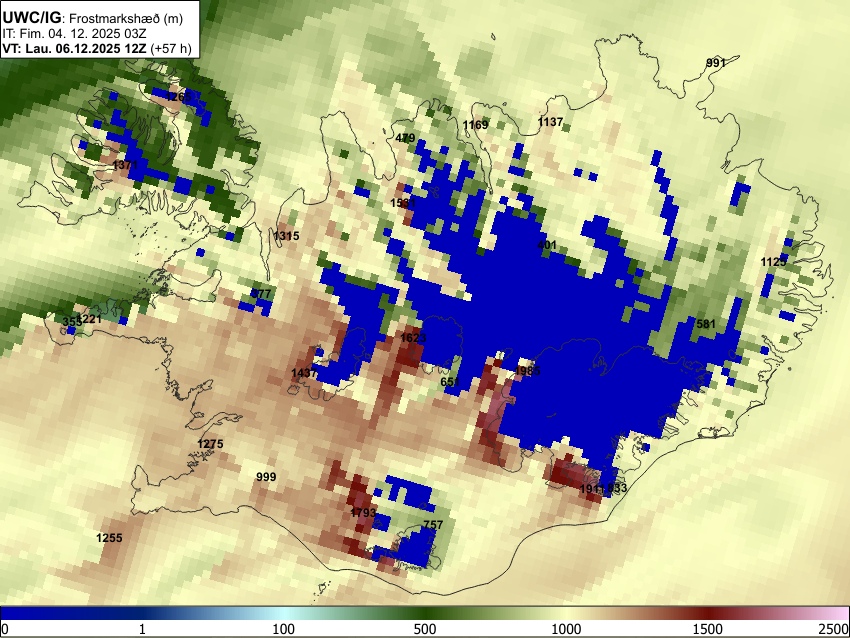Click the map value '221' in the west
Viewport: 850px width, 638px height.
(92, 319)
